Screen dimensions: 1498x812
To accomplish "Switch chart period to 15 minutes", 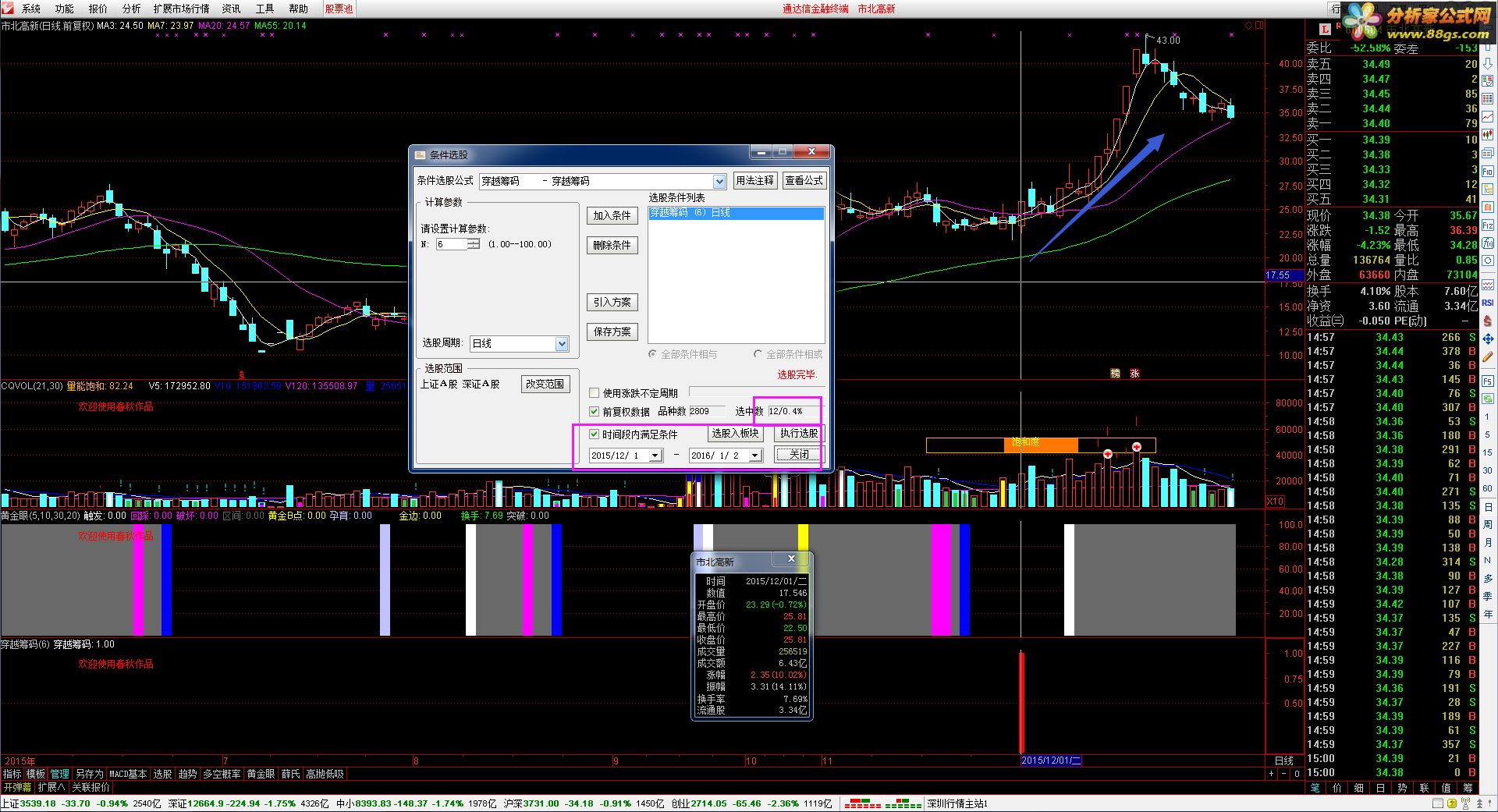I will coord(1488,452).
